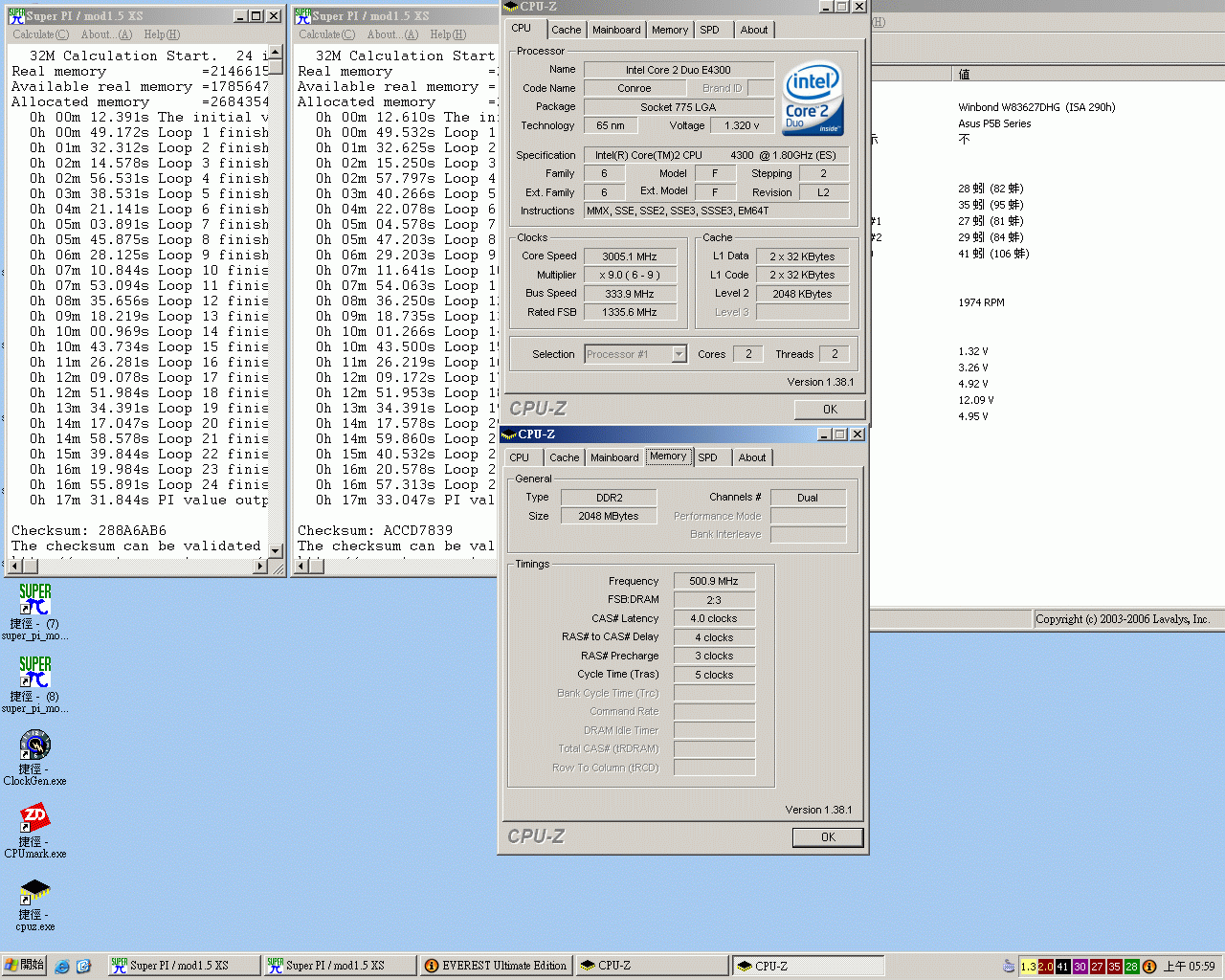Click the upper CPU-Z title bar icon
Screen dimensions: 1225x980
pyautogui.click(x=511, y=7)
